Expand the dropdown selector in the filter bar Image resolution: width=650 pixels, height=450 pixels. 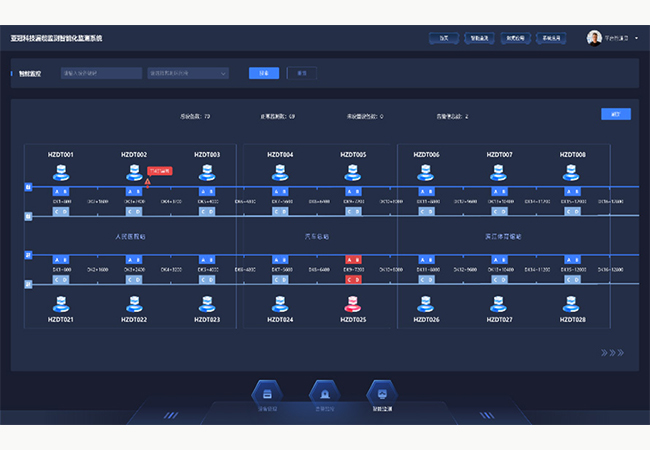coord(188,73)
